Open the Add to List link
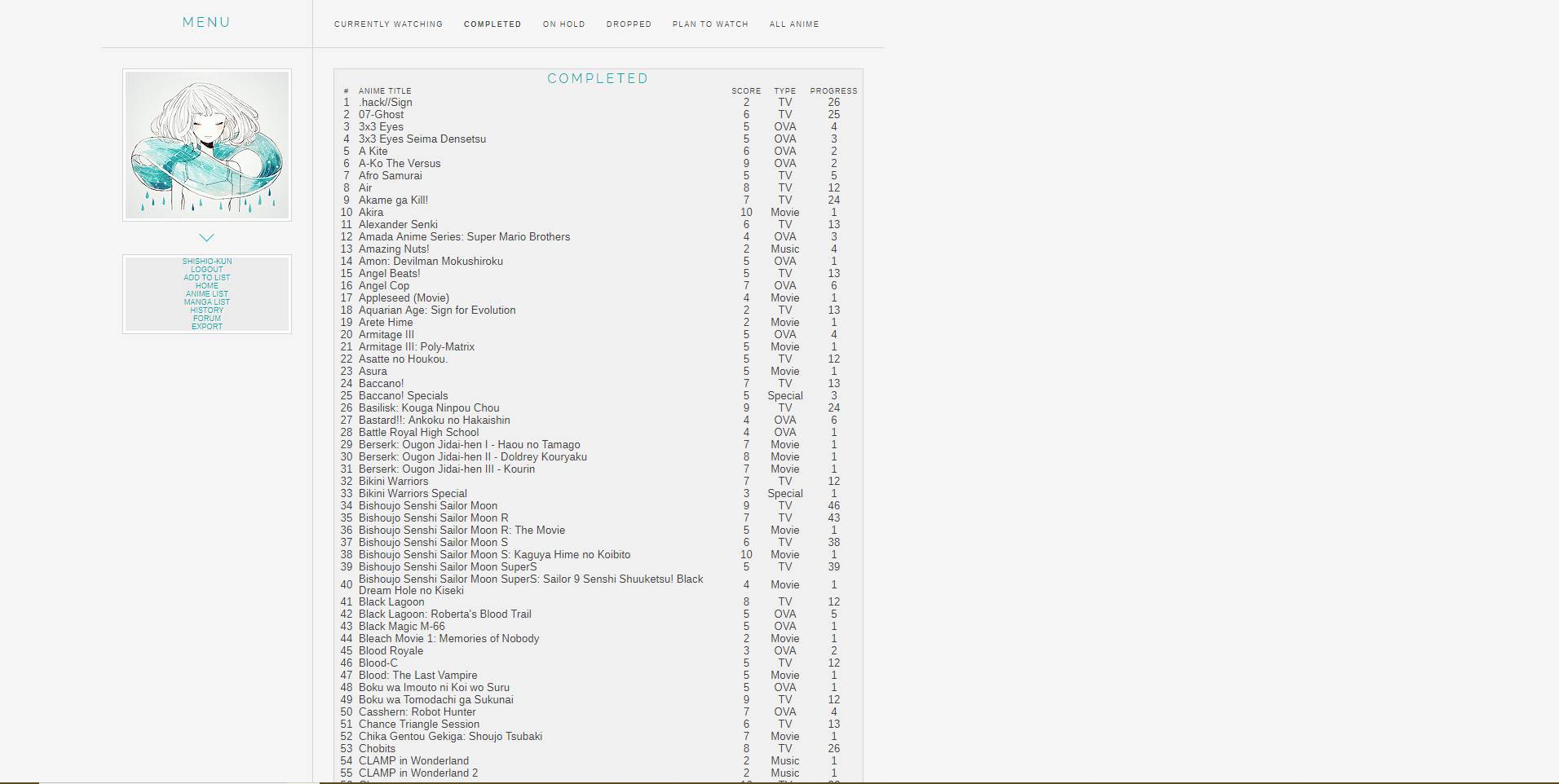This screenshot has width=1559, height=784. (207, 278)
